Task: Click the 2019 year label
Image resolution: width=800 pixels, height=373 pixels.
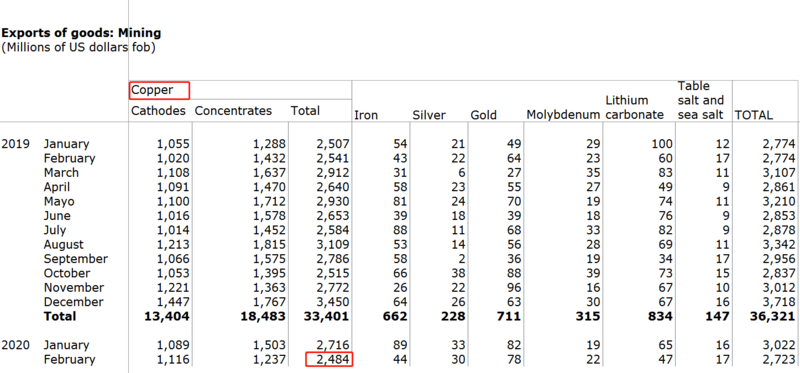Action: click(x=16, y=144)
